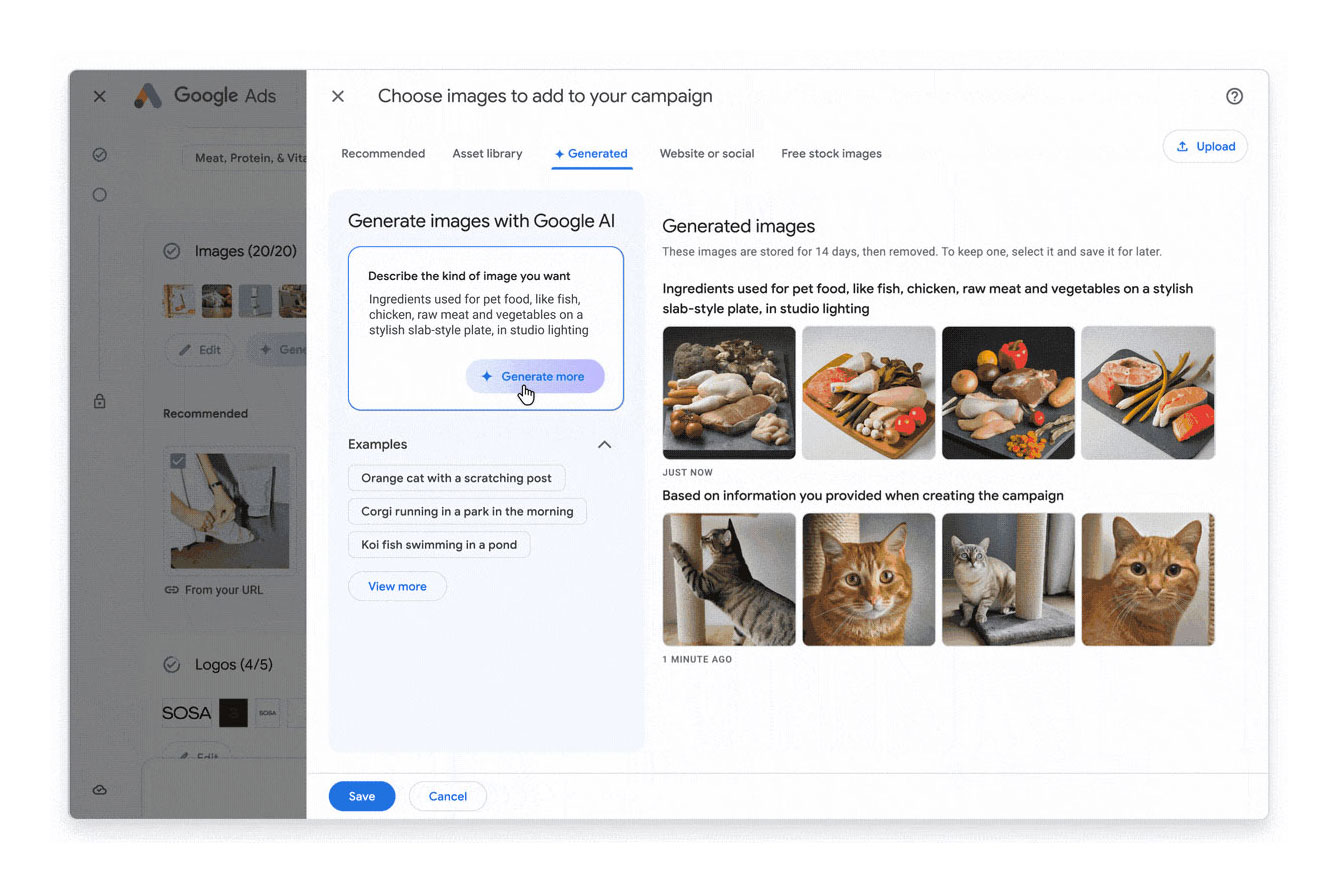Click the Upload button
Viewport: 1338px width, 893px height.
tap(1205, 146)
